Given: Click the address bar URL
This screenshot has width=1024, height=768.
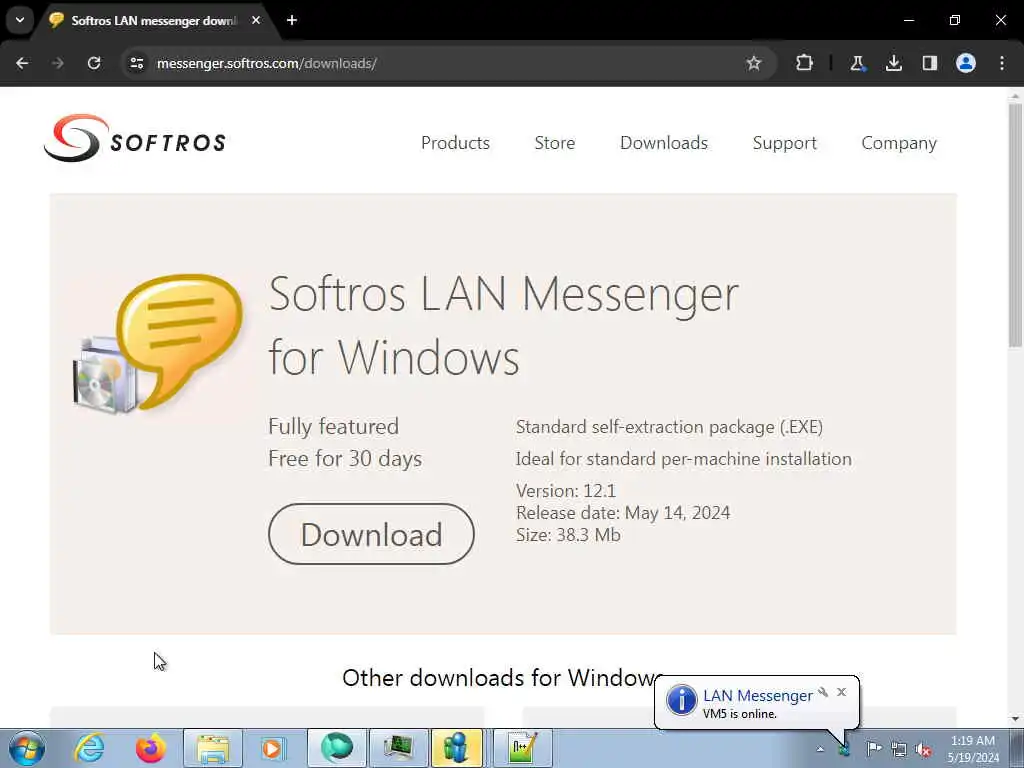Looking at the screenshot, I should click(266, 63).
